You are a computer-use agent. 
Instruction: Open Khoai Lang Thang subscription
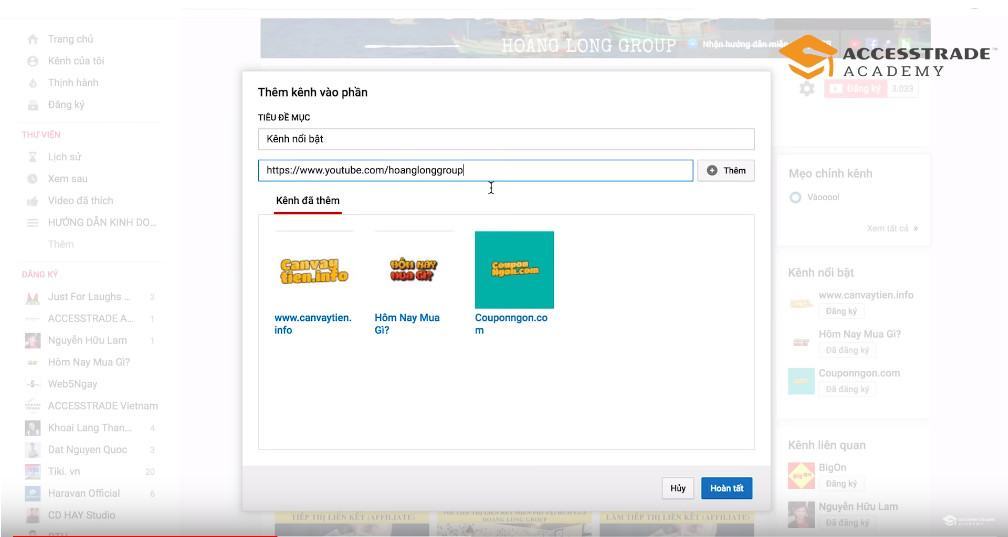[x=90, y=428]
